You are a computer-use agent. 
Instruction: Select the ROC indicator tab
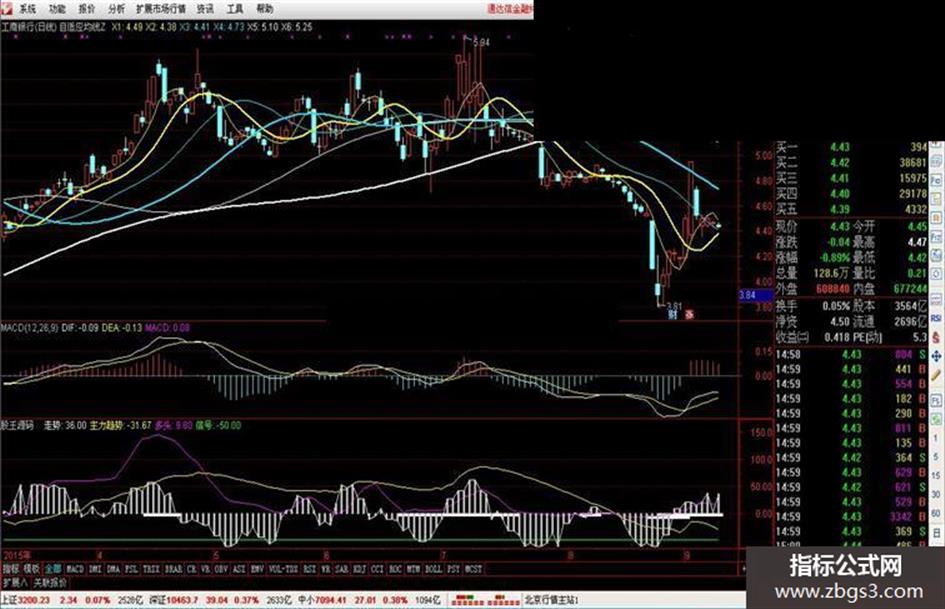[x=395, y=569]
